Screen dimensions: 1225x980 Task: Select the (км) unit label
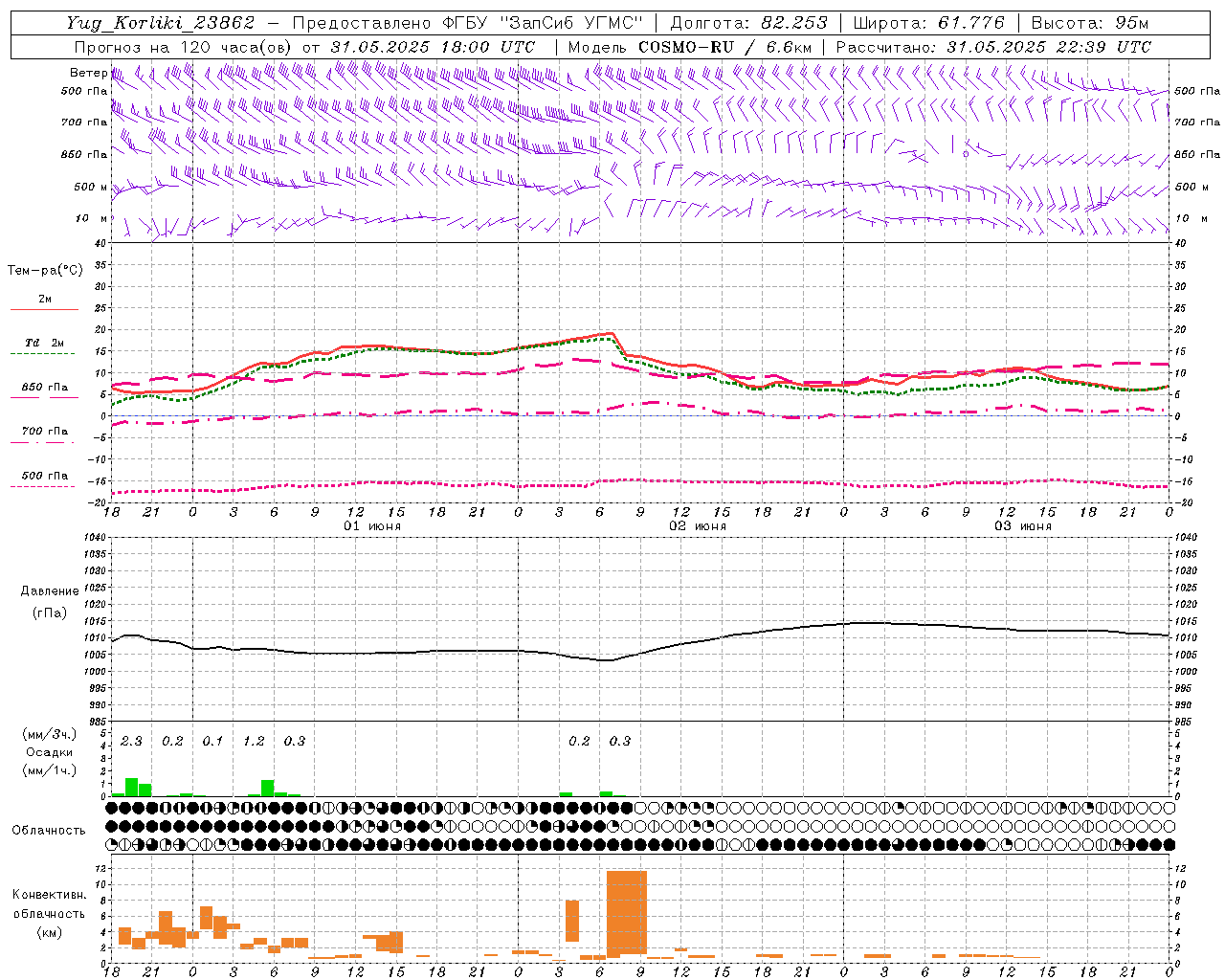coord(49,932)
